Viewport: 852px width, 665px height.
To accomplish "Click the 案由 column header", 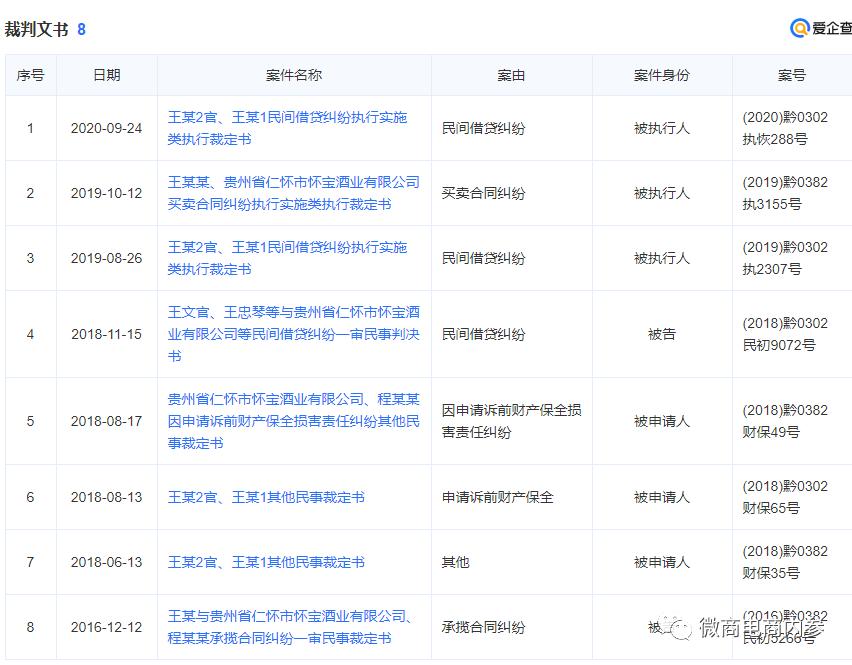I will (x=511, y=75).
